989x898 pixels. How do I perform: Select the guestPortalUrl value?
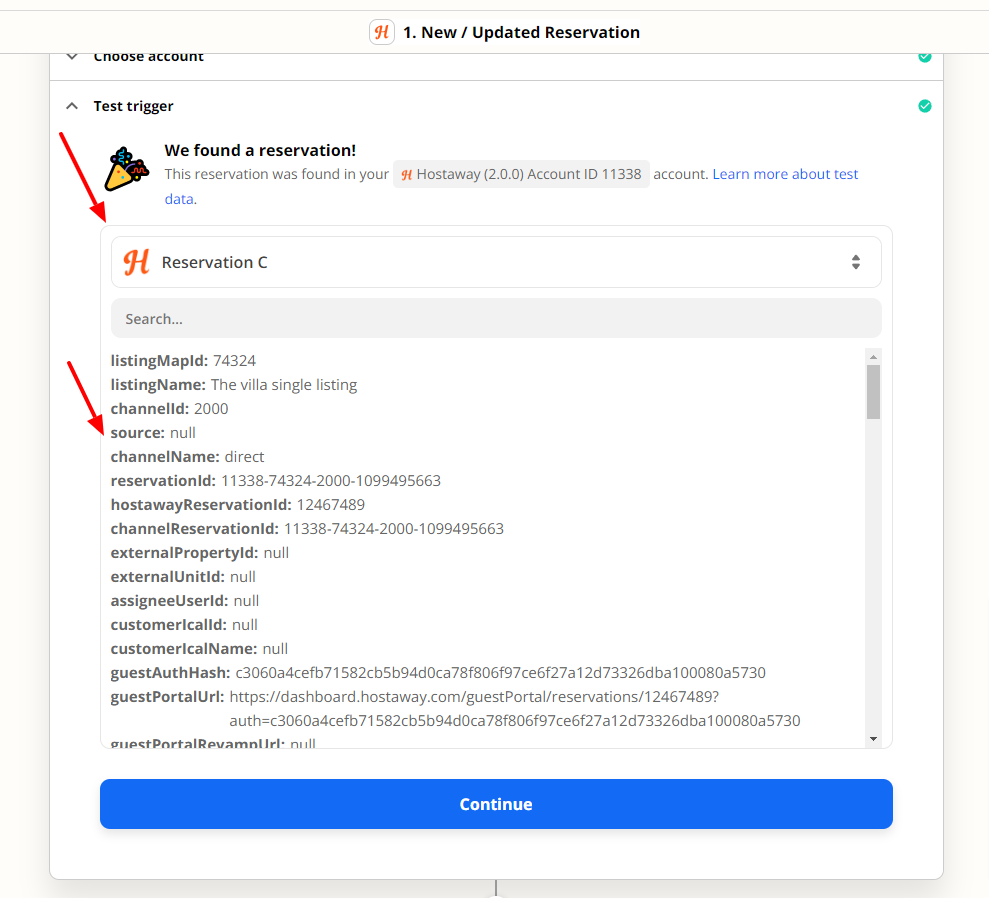[515, 709]
